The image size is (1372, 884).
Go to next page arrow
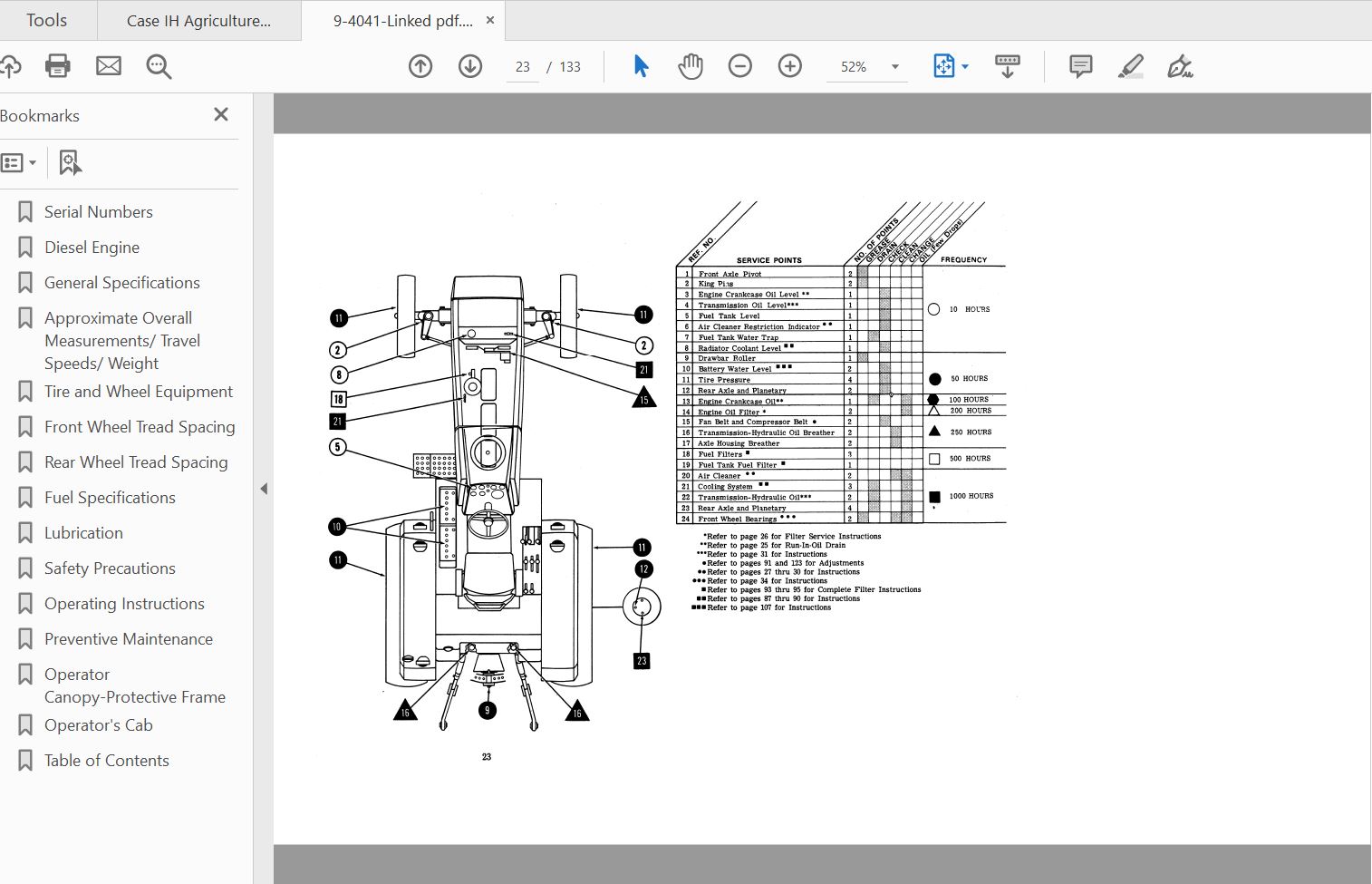pos(470,66)
